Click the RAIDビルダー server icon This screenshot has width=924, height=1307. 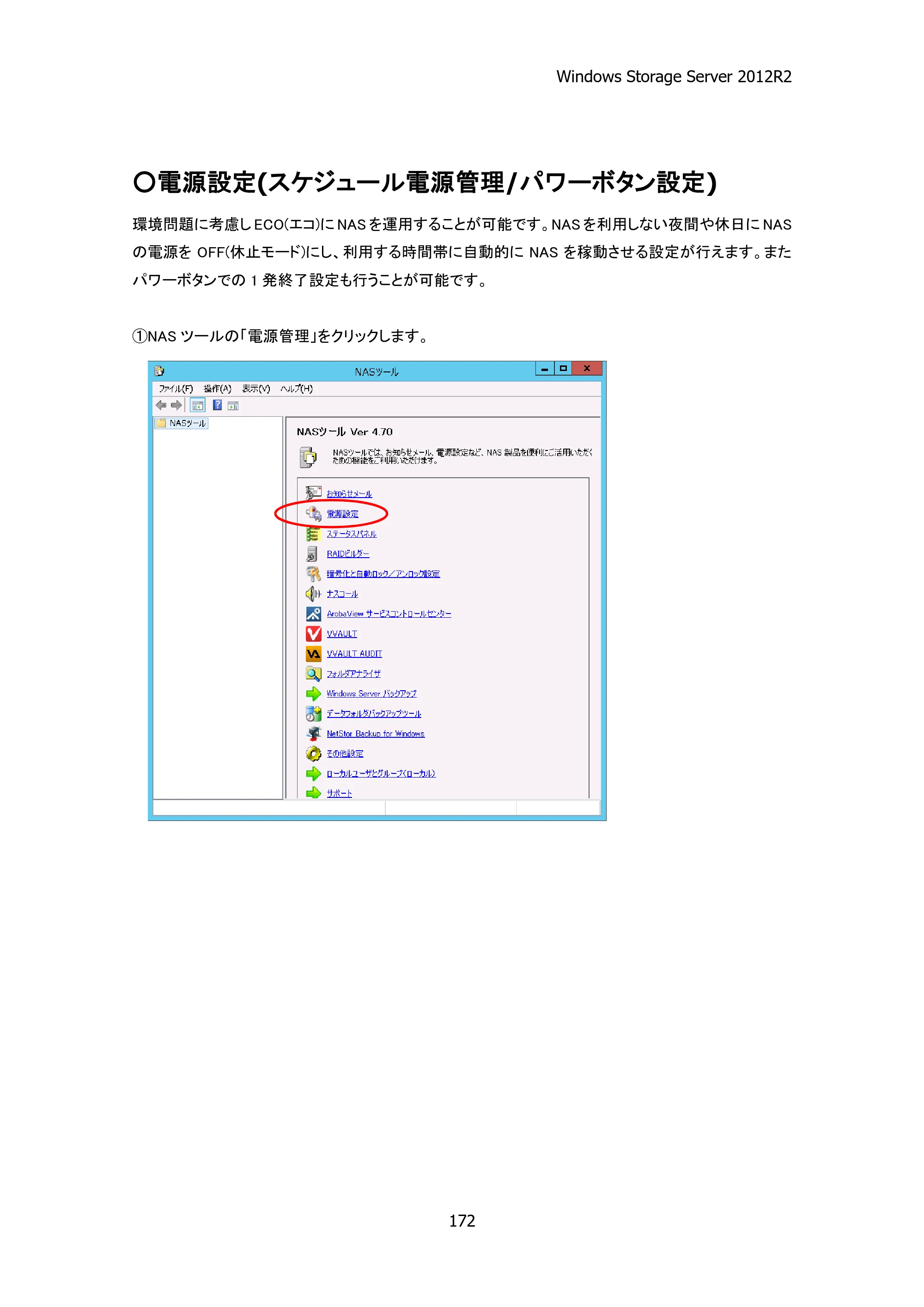coord(313,553)
